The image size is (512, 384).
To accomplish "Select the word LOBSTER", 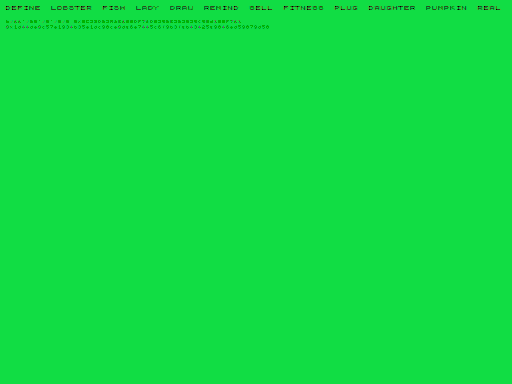I will pyautogui.click(x=71, y=8).
